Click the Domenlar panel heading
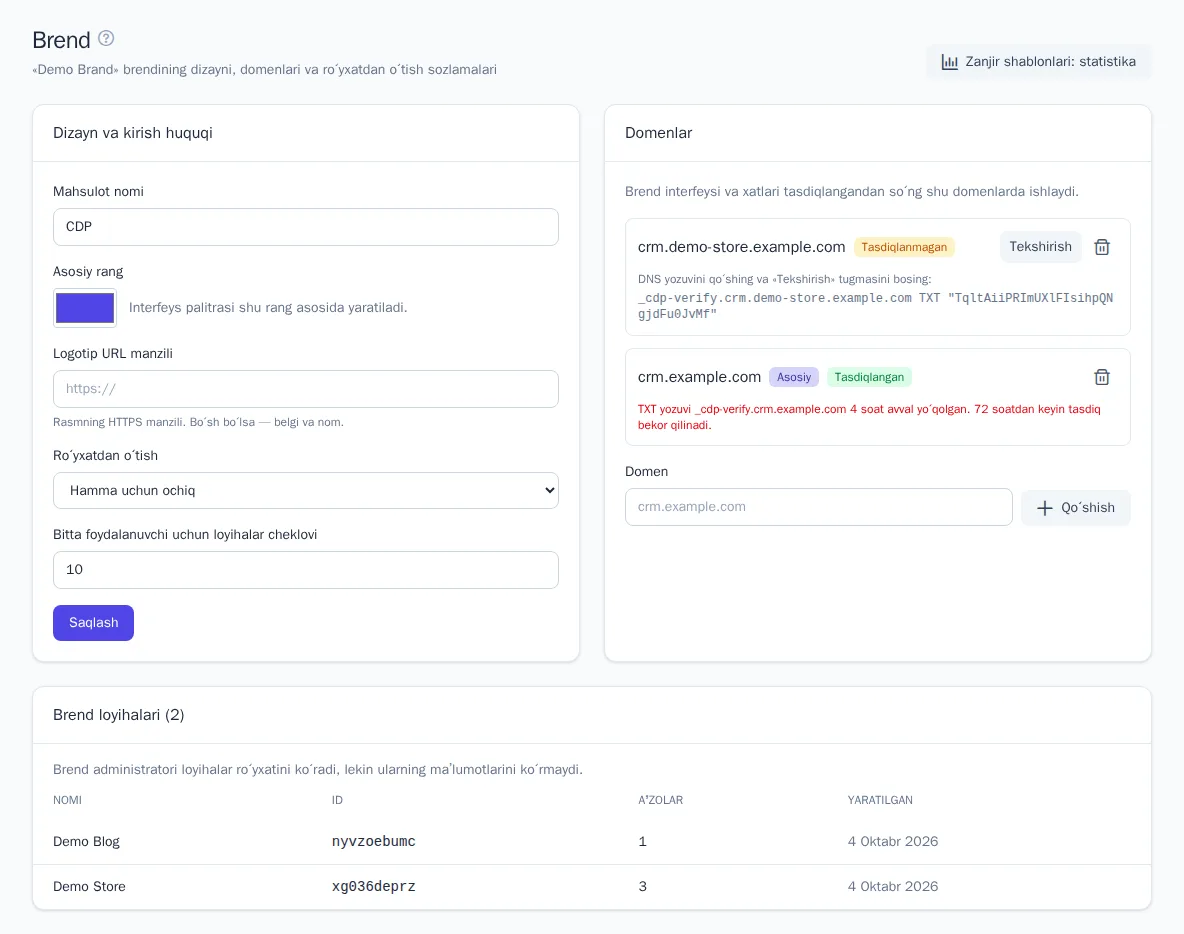Viewport: 1184px width, 934px height. point(658,133)
